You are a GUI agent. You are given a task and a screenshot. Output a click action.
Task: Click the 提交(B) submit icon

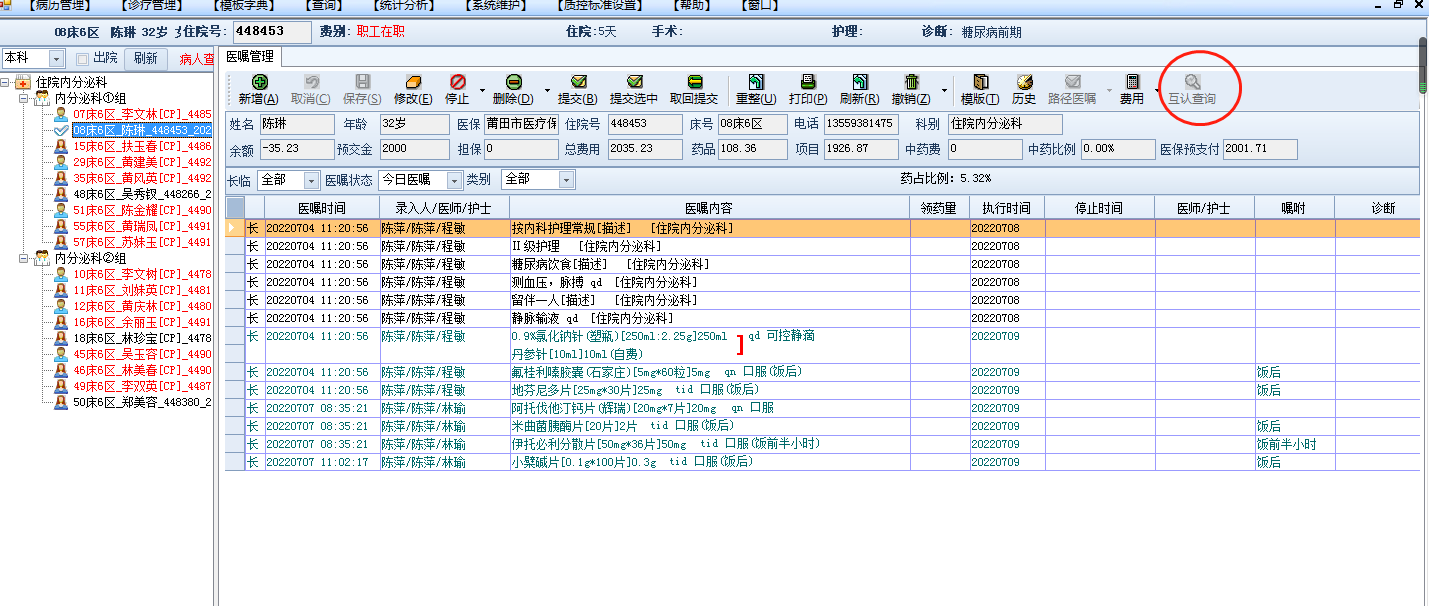[x=578, y=81]
